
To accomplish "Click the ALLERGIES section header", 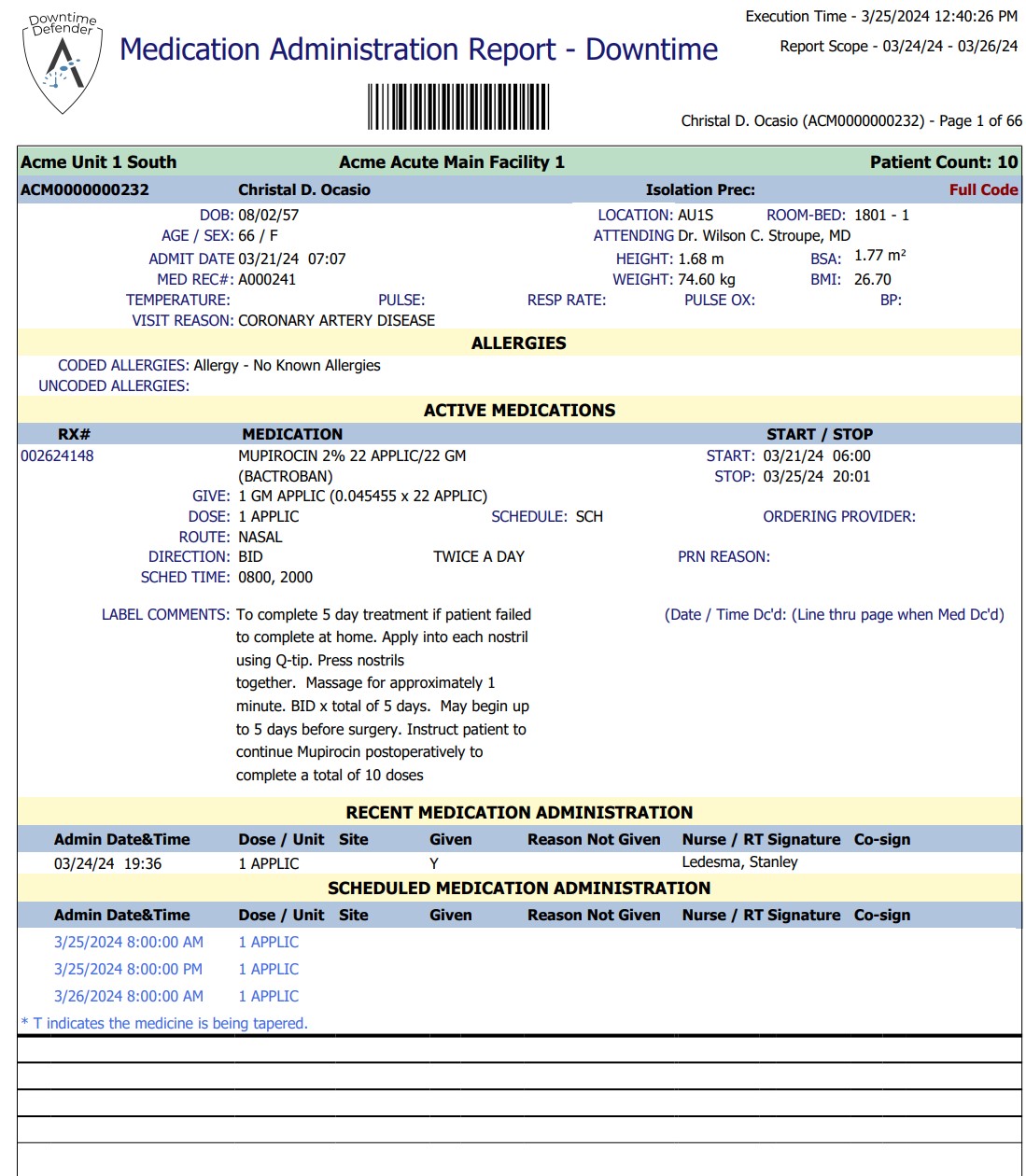I will pyautogui.click(x=518, y=343).
